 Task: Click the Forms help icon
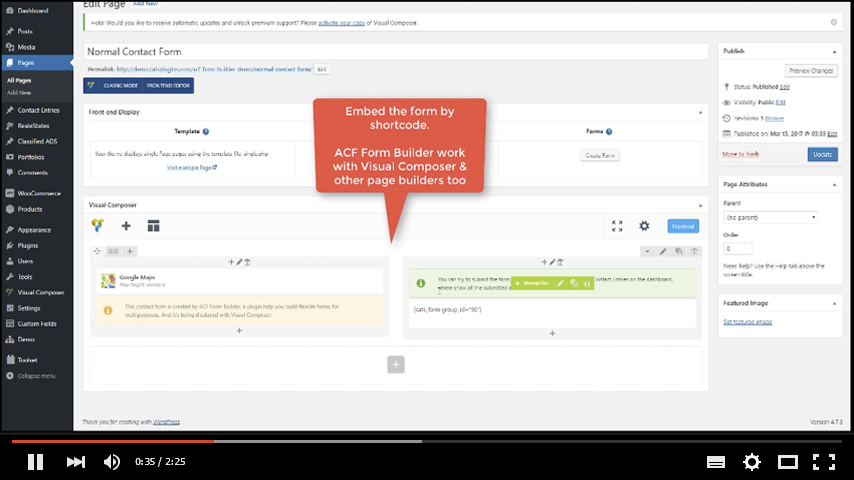[x=609, y=131]
